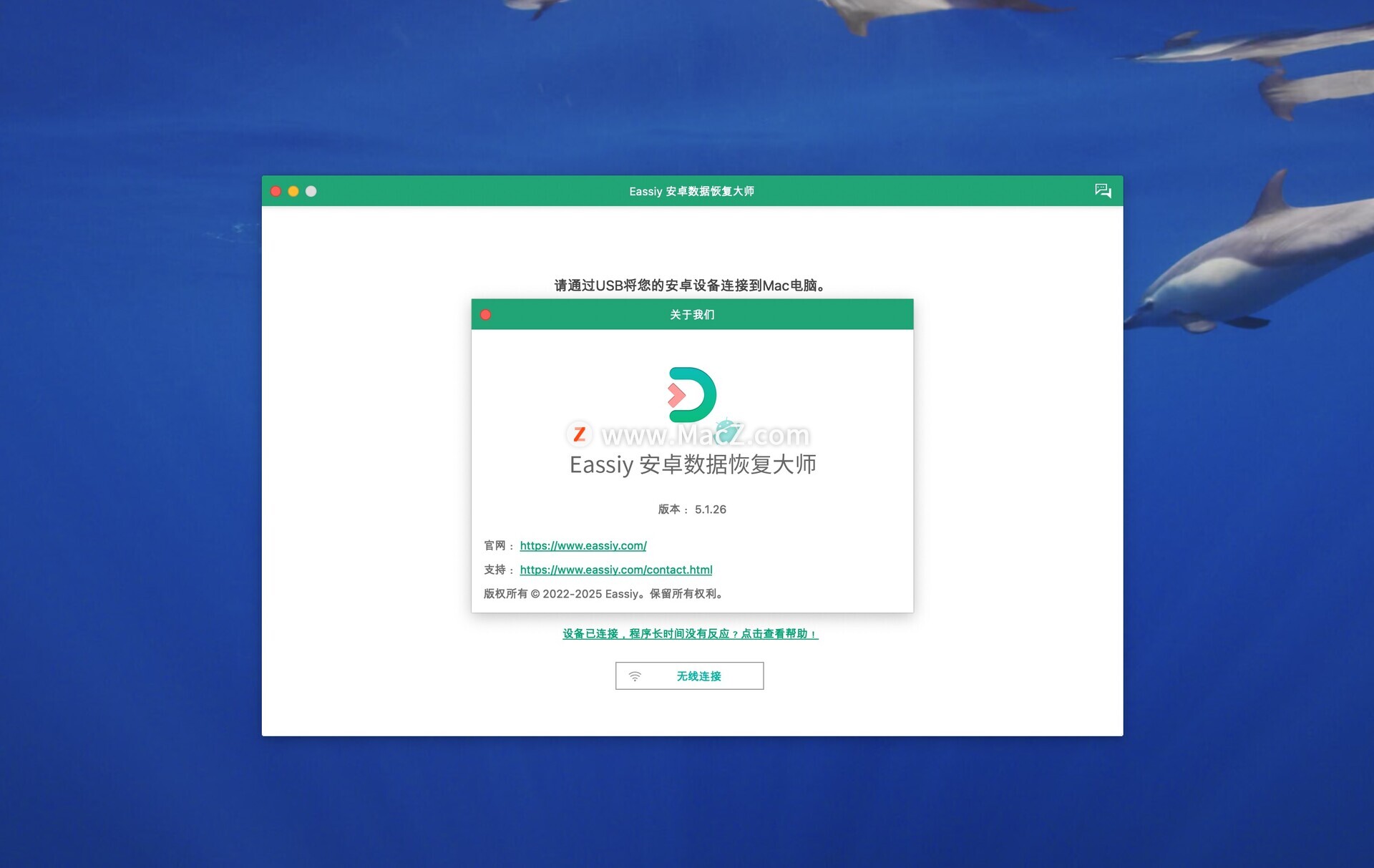Click the USB connection instruction heading
Screen dimensions: 1374x868
tap(691, 286)
